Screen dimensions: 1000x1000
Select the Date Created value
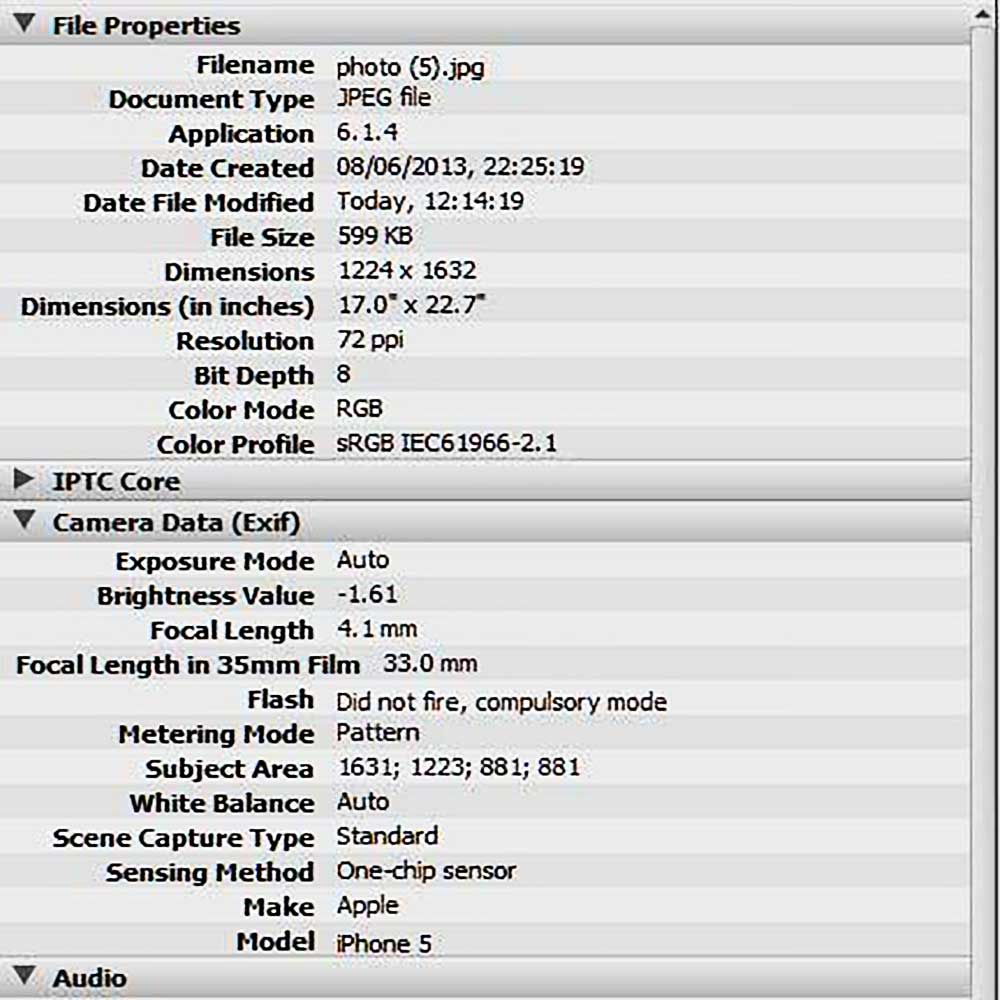(460, 168)
